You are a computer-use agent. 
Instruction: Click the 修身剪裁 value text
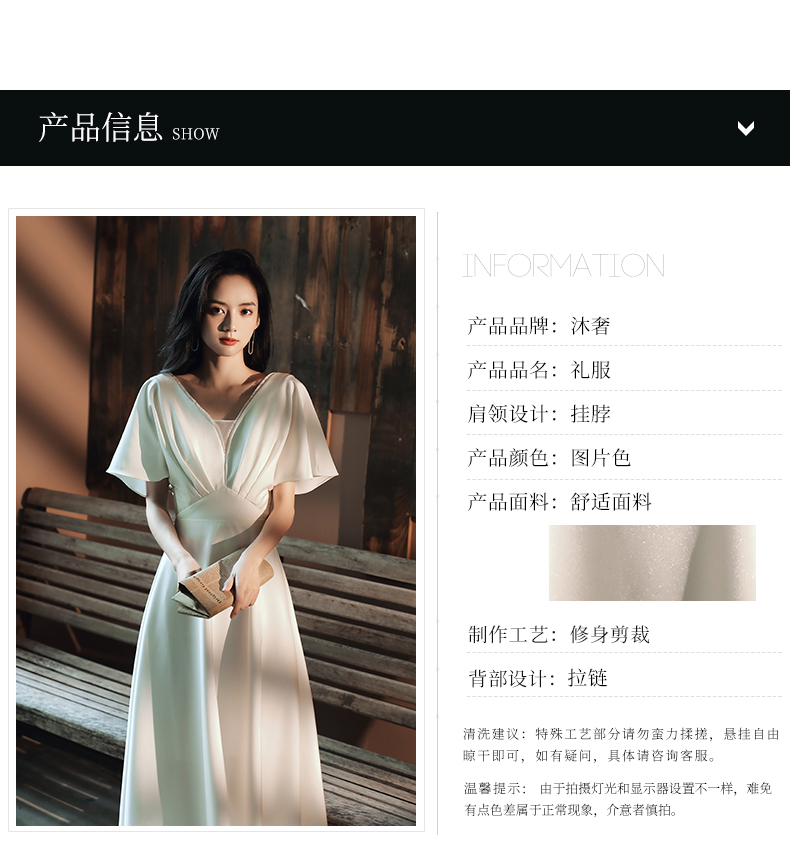click(610, 635)
